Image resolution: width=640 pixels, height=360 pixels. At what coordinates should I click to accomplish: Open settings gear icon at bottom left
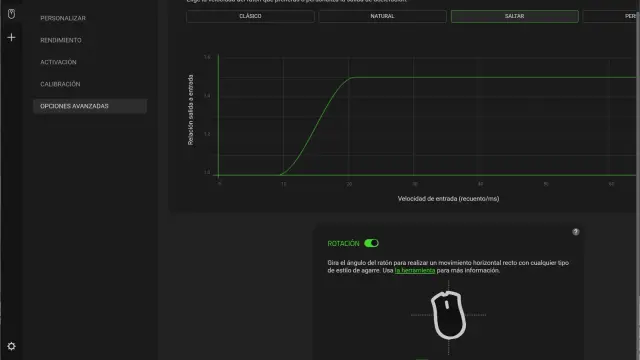(11, 346)
